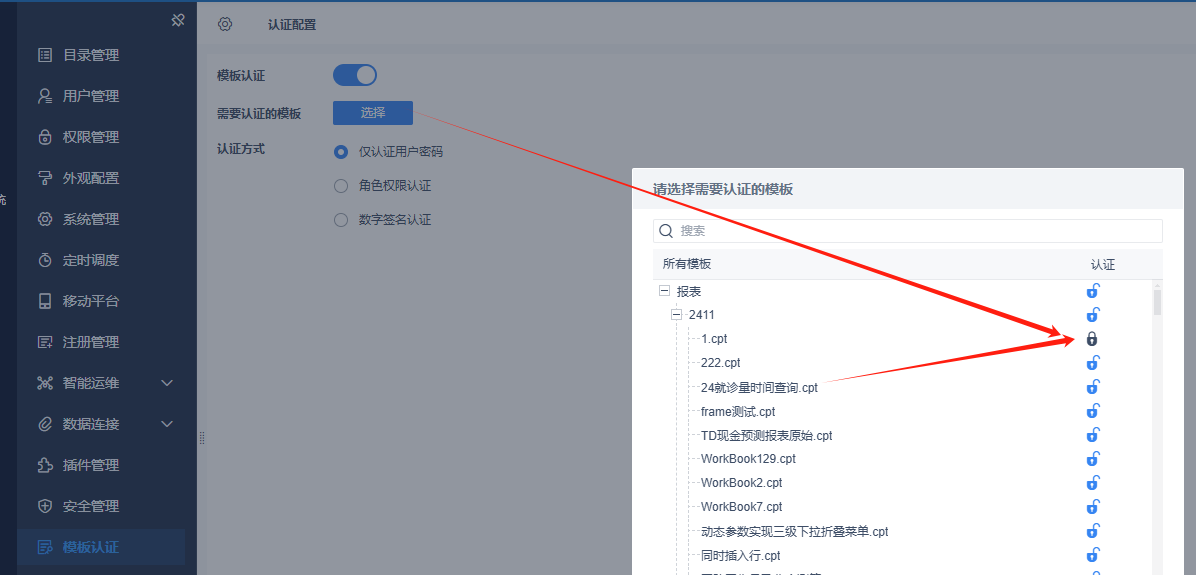Screen dimensions: 1196x575
Task: Lock the WorkBook7.cpt template
Action: (x=1092, y=506)
